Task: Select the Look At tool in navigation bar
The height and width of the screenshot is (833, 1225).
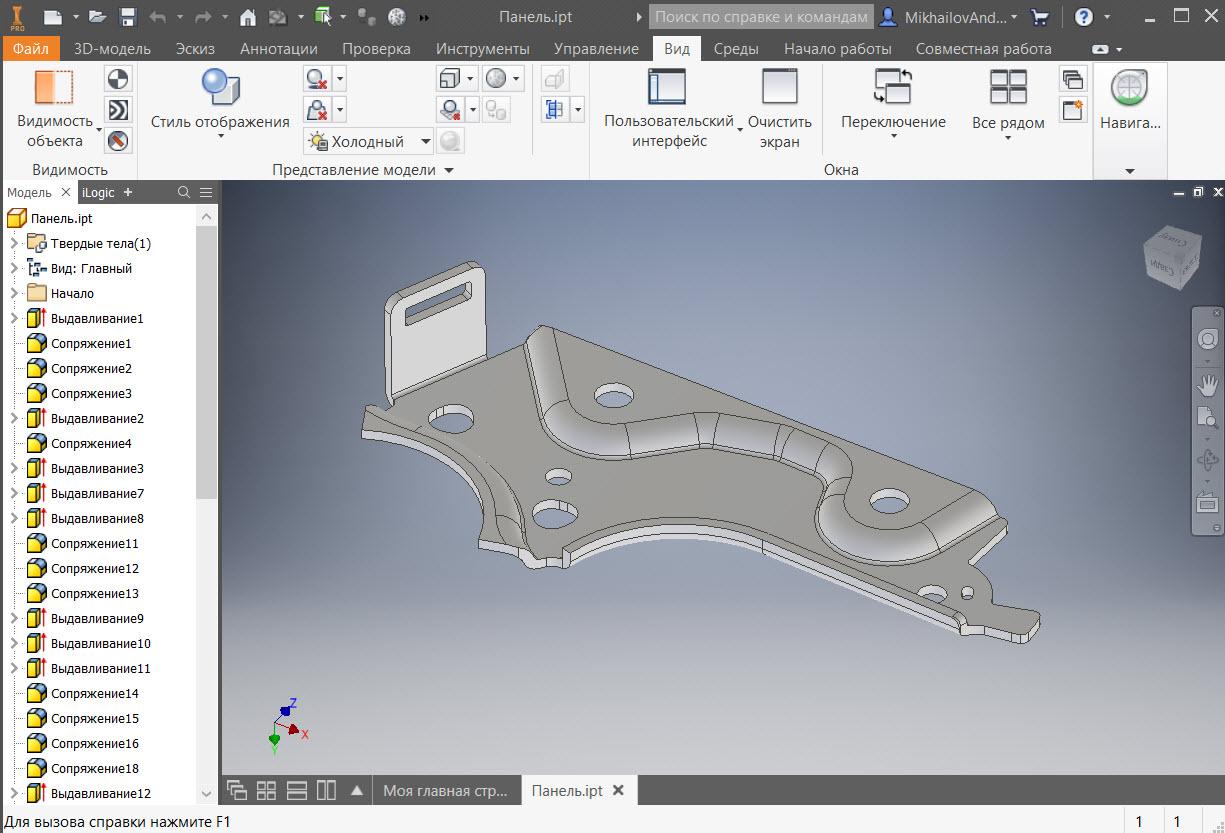Action: coord(1208,503)
